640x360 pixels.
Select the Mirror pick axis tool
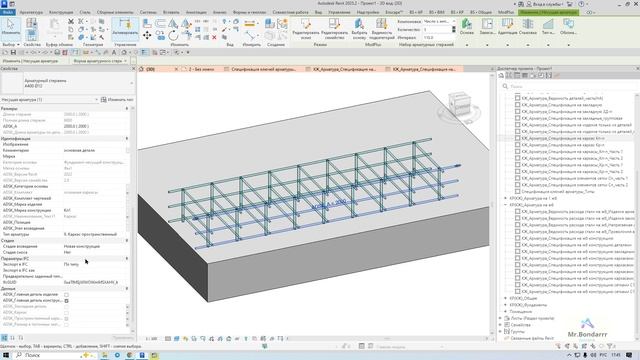pyautogui.click(x=173, y=24)
